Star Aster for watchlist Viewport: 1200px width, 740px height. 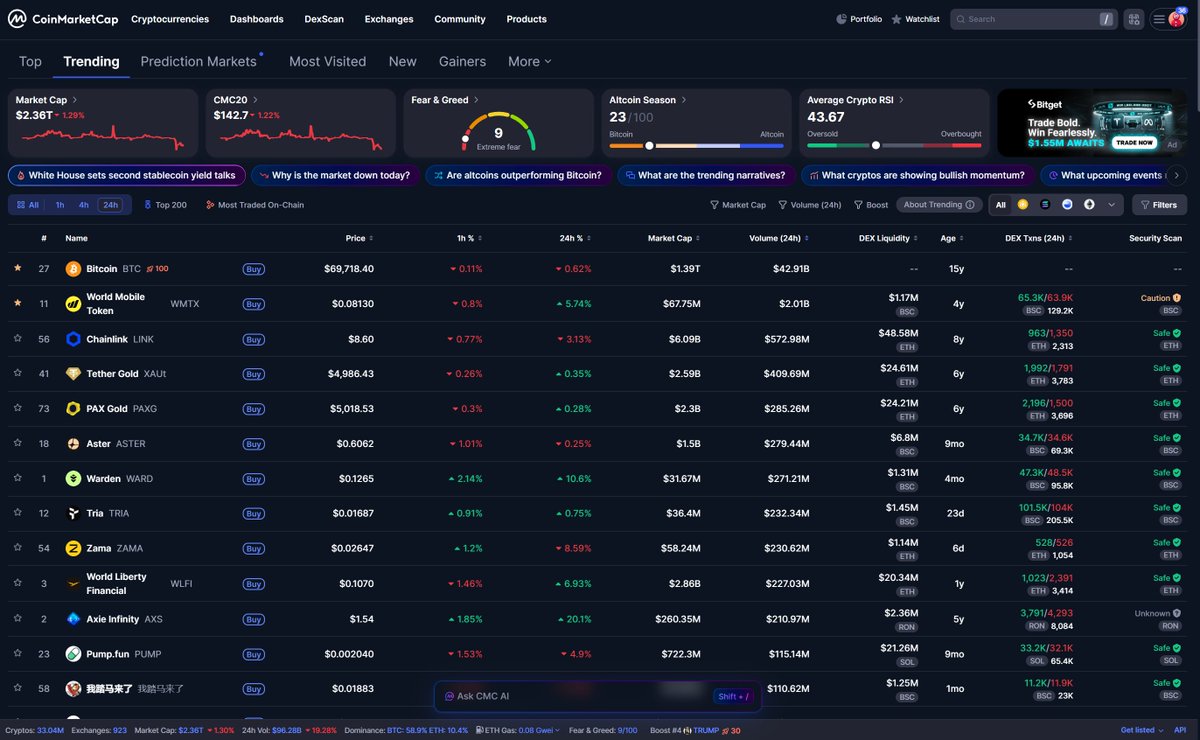pos(18,443)
